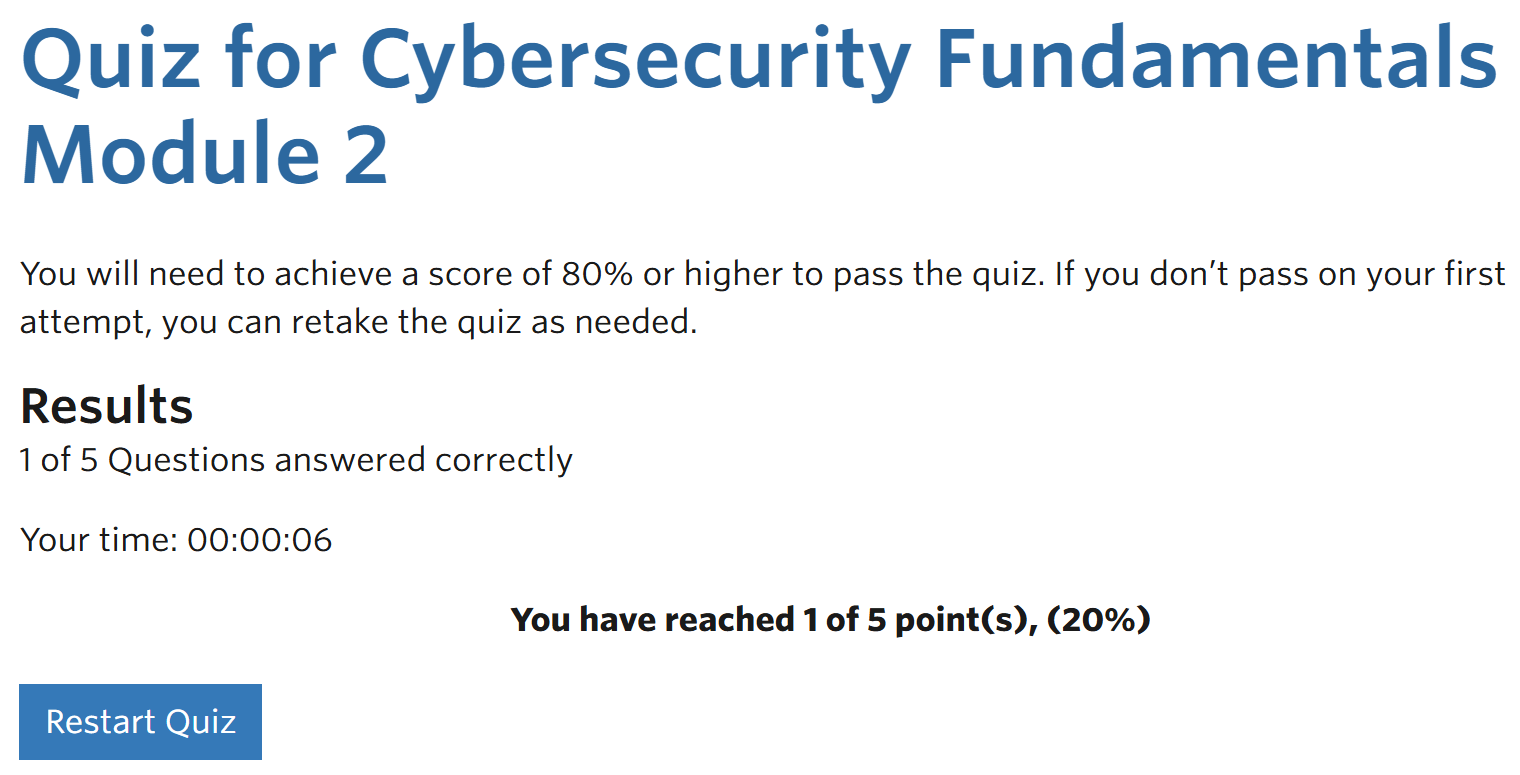Click "Module 2" in the page title

click(205, 155)
